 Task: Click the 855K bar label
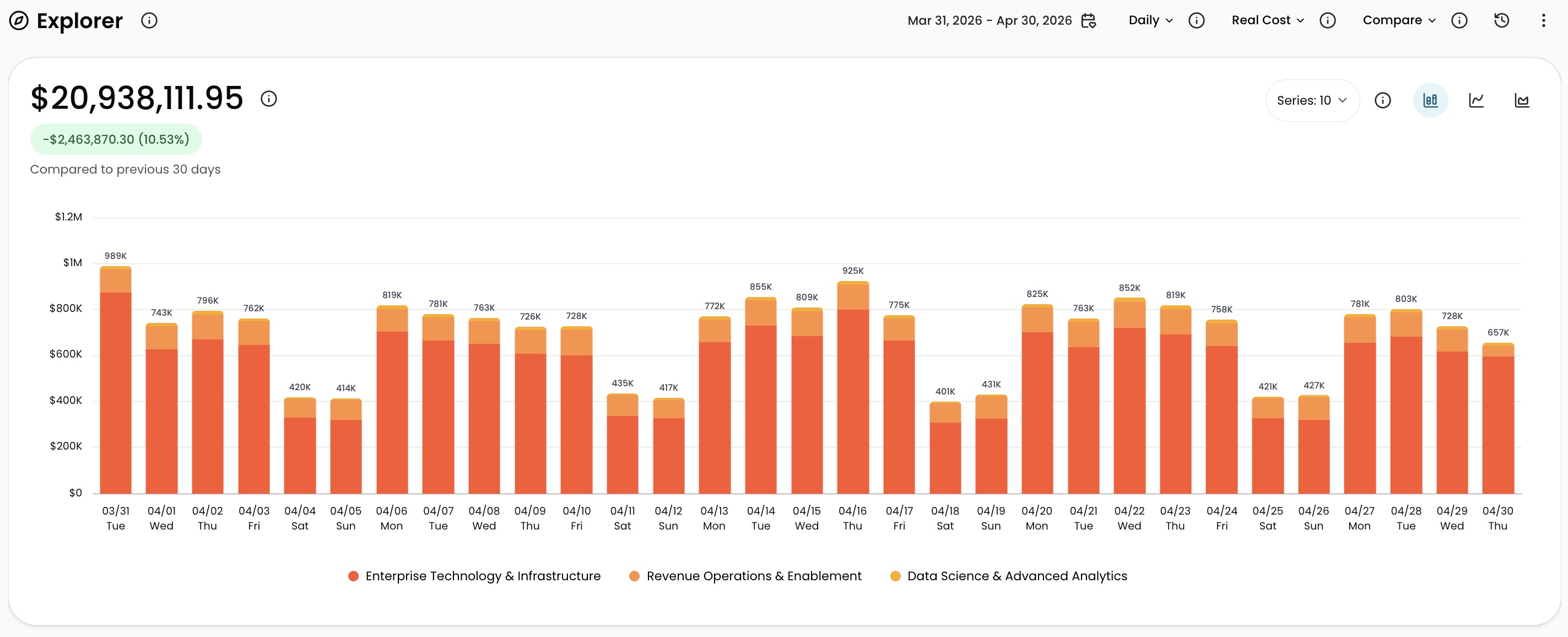coord(761,287)
